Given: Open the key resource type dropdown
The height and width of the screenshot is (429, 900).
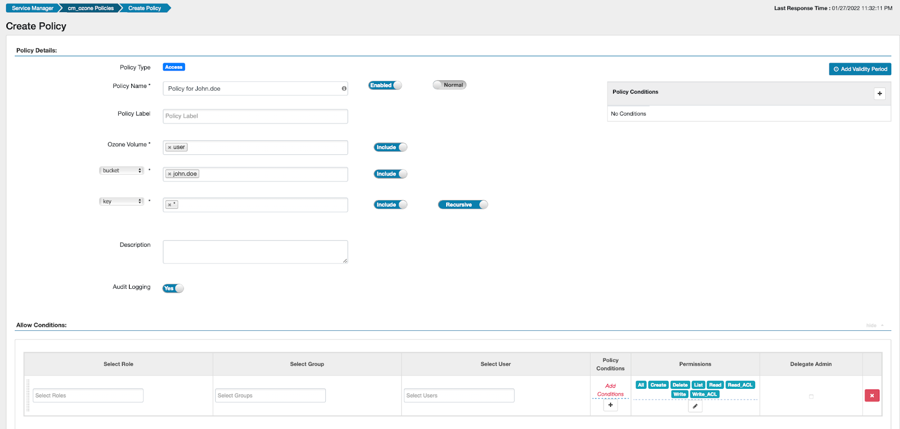Looking at the screenshot, I should tap(121, 201).
